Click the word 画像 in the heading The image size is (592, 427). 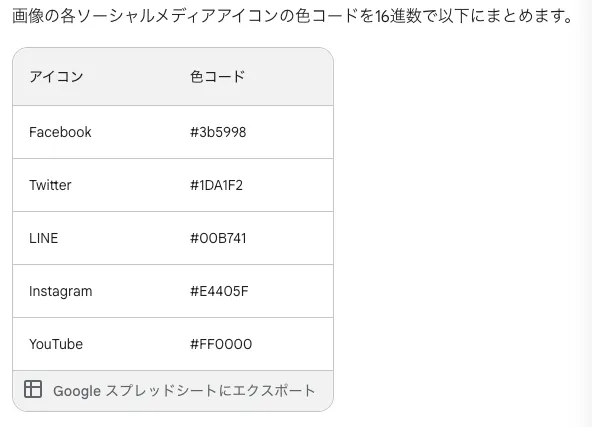point(28,16)
